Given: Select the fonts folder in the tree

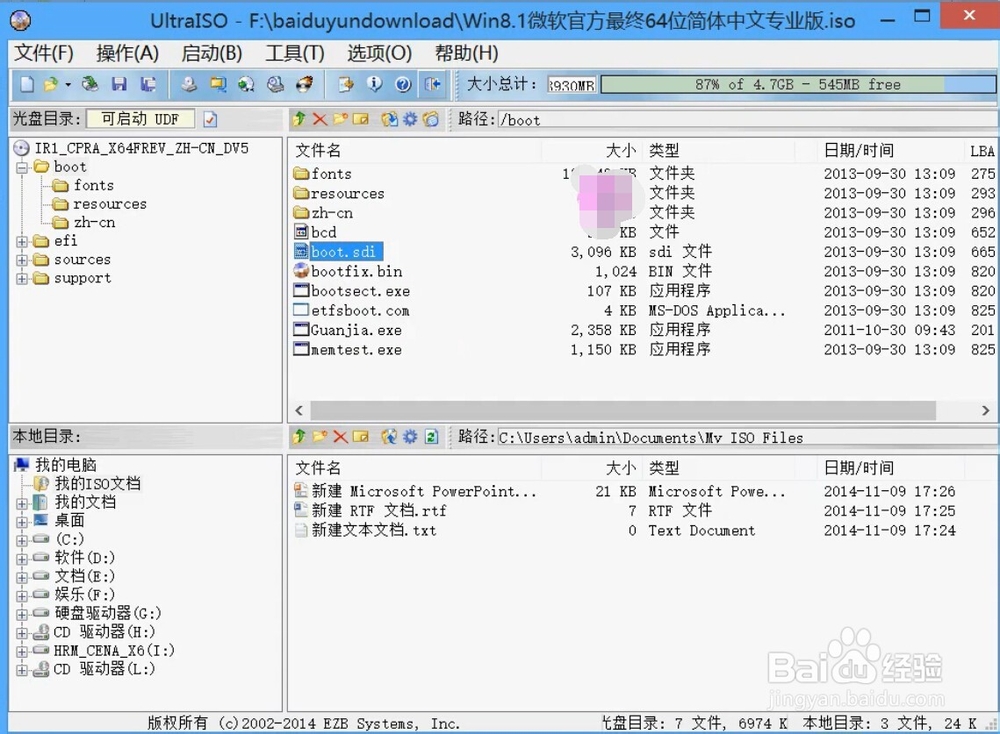Looking at the screenshot, I should click(x=94, y=186).
